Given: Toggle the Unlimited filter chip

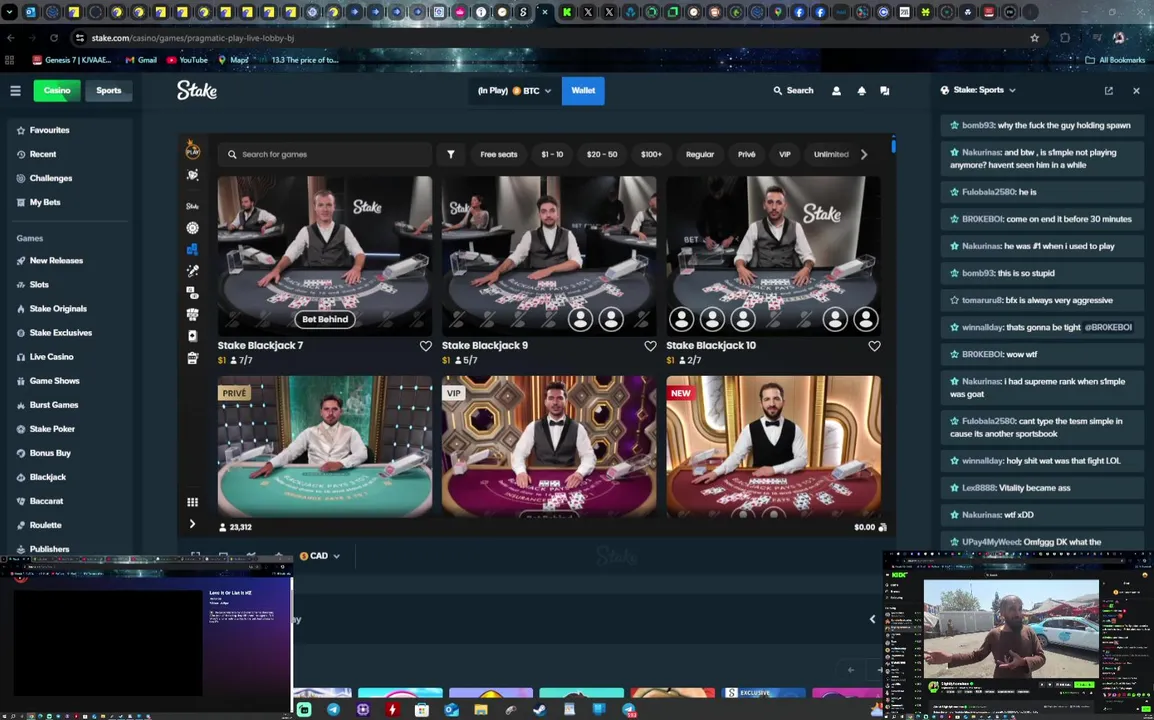Looking at the screenshot, I should [831, 155].
